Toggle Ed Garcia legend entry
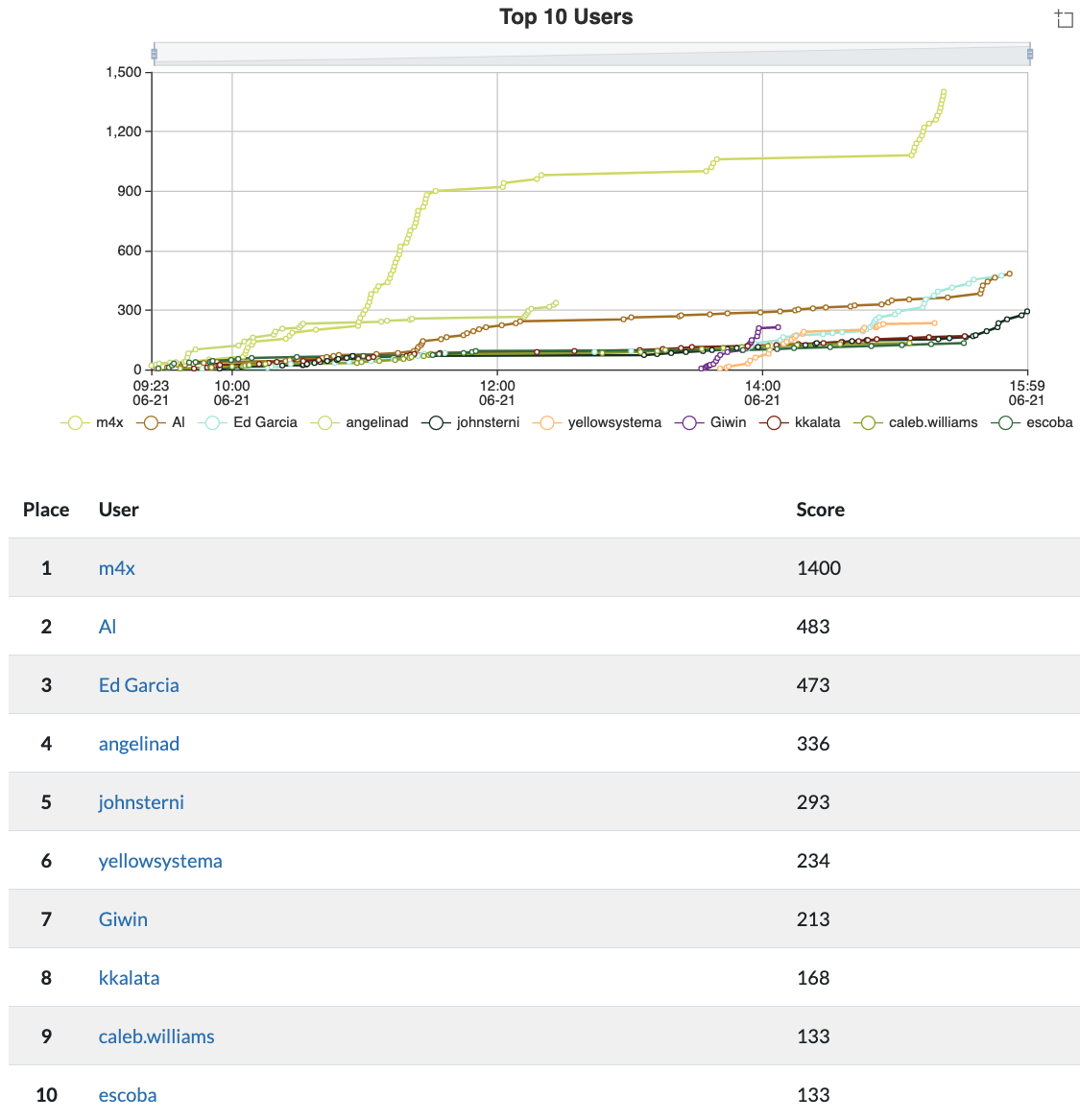Viewport: 1080px width, 1120px height. (x=248, y=422)
